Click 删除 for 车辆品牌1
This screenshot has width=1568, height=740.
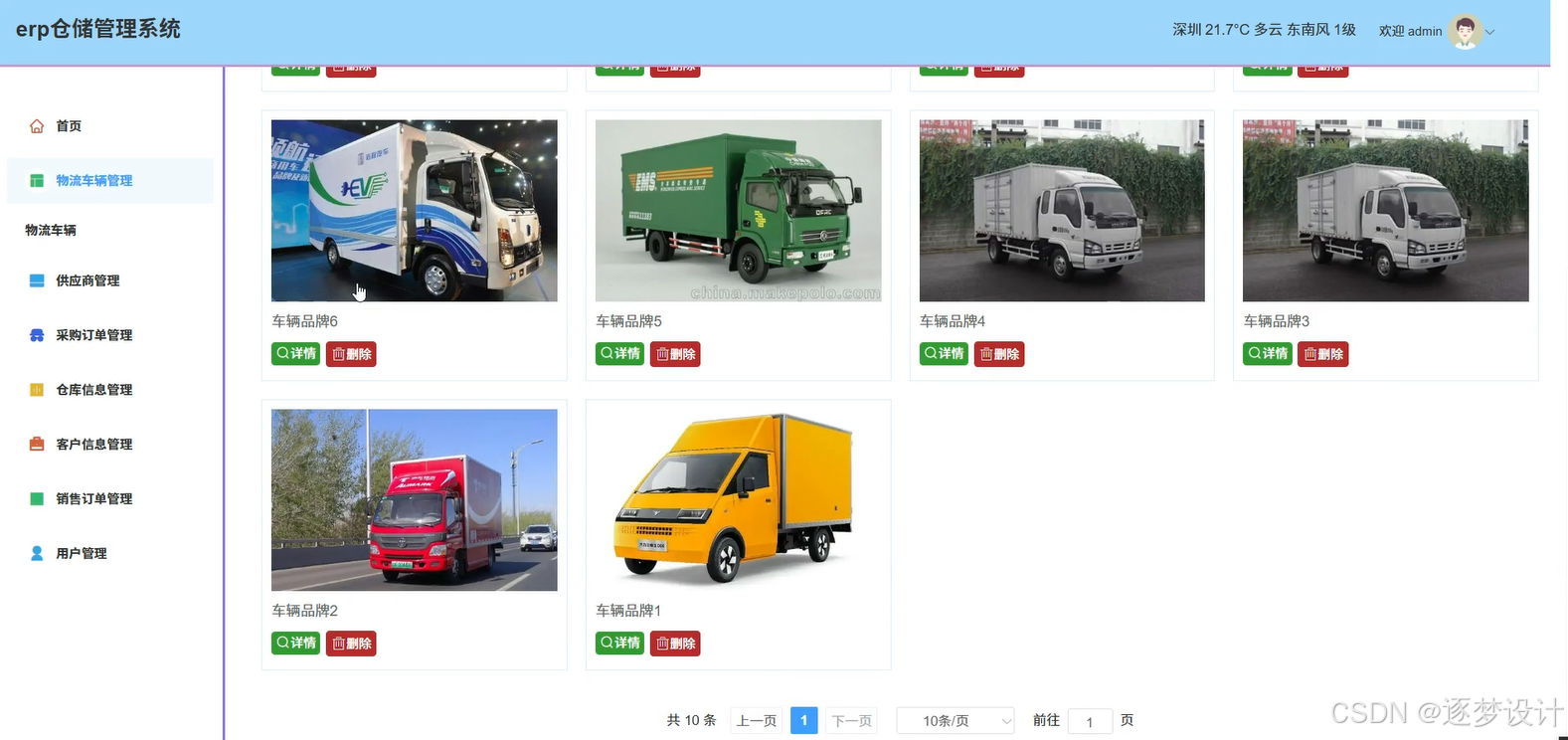point(675,644)
